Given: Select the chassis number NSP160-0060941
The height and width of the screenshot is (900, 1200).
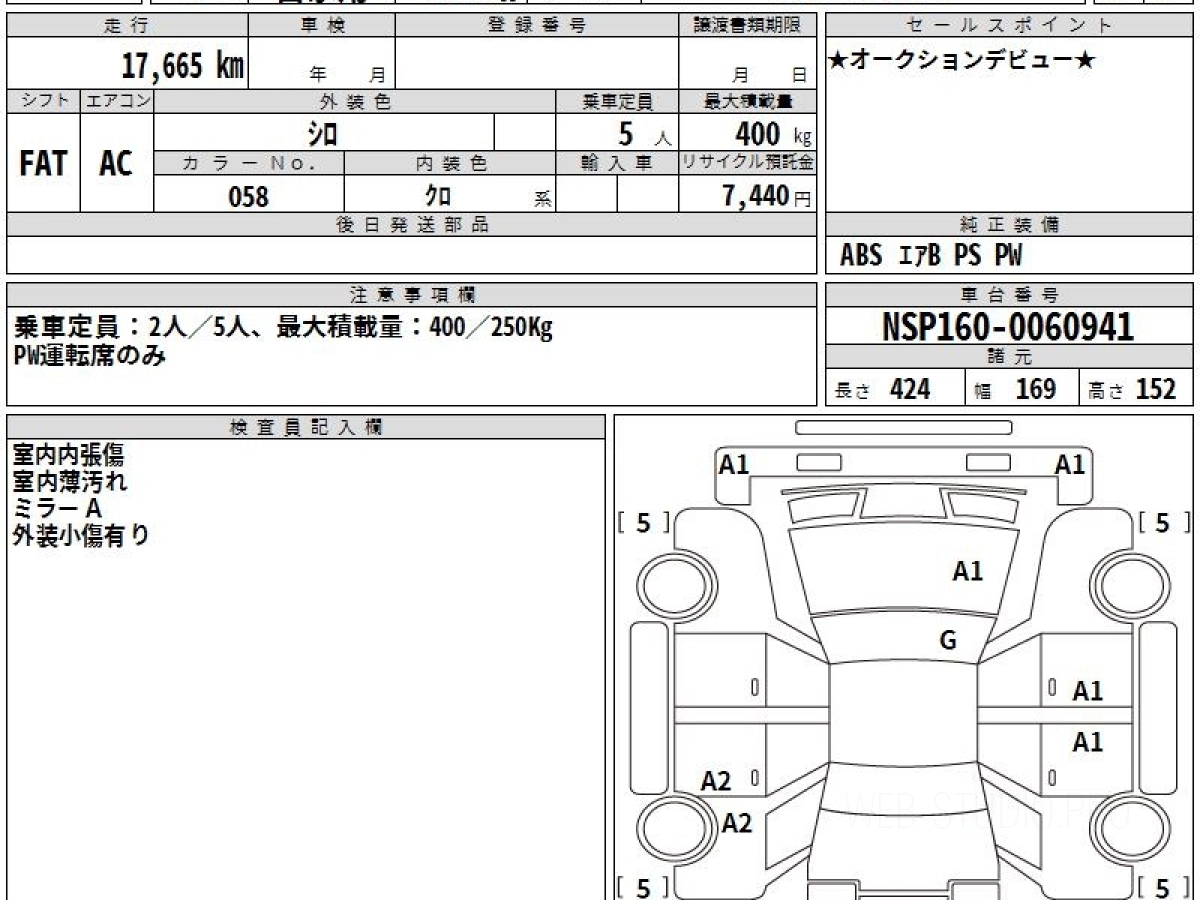Looking at the screenshot, I should click(1008, 327).
